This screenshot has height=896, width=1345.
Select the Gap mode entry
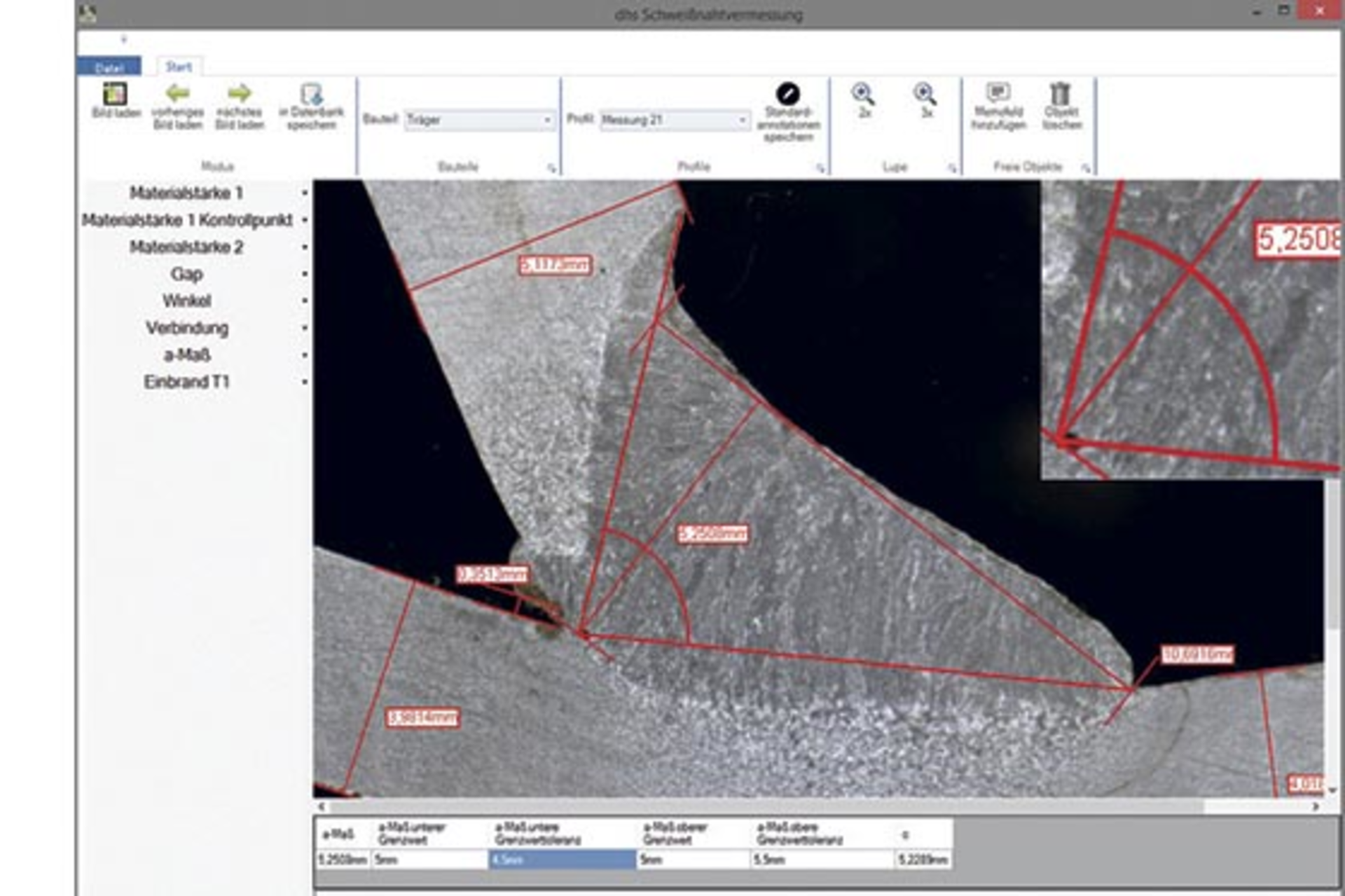coord(186,274)
